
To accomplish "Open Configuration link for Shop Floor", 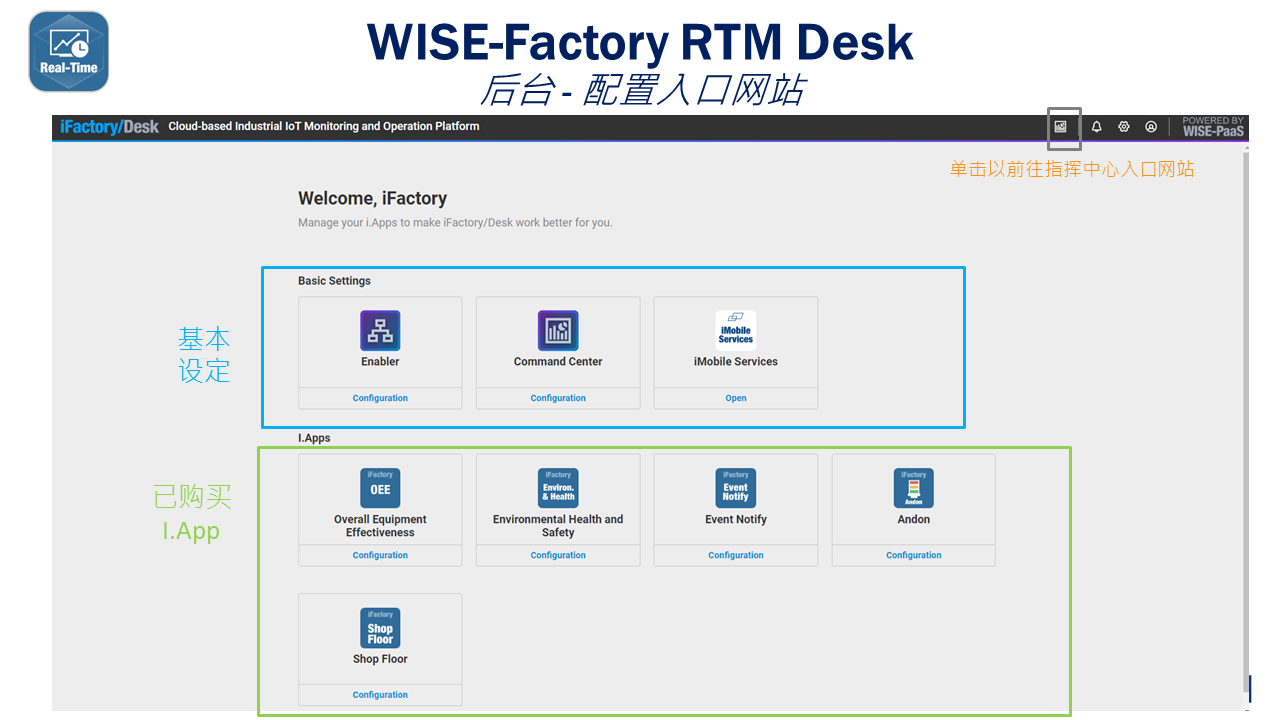I will (x=380, y=695).
